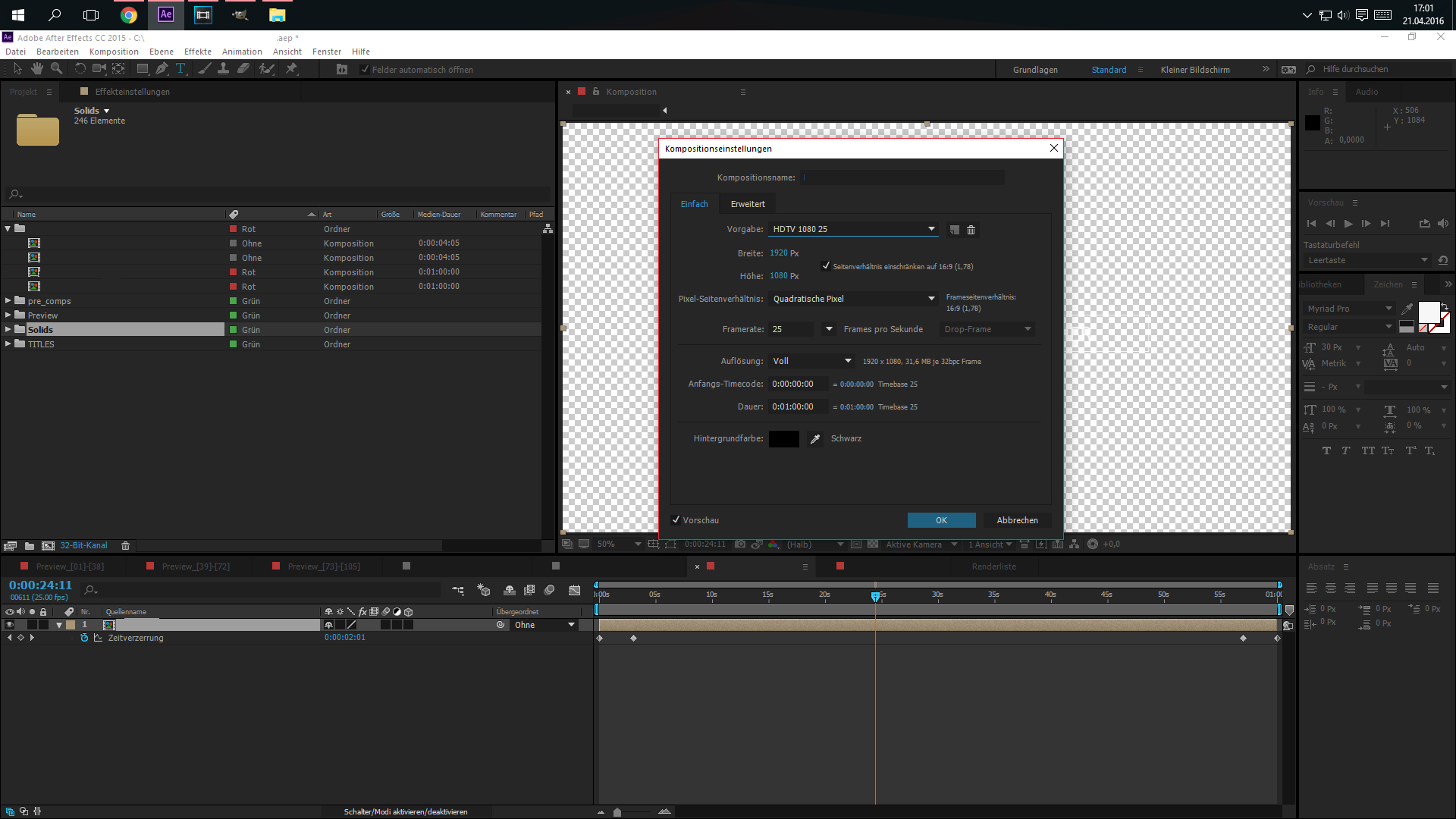This screenshot has width=1456, height=819.
Task: Click the delete preset trash icon
Action: (x=971, y=230)
